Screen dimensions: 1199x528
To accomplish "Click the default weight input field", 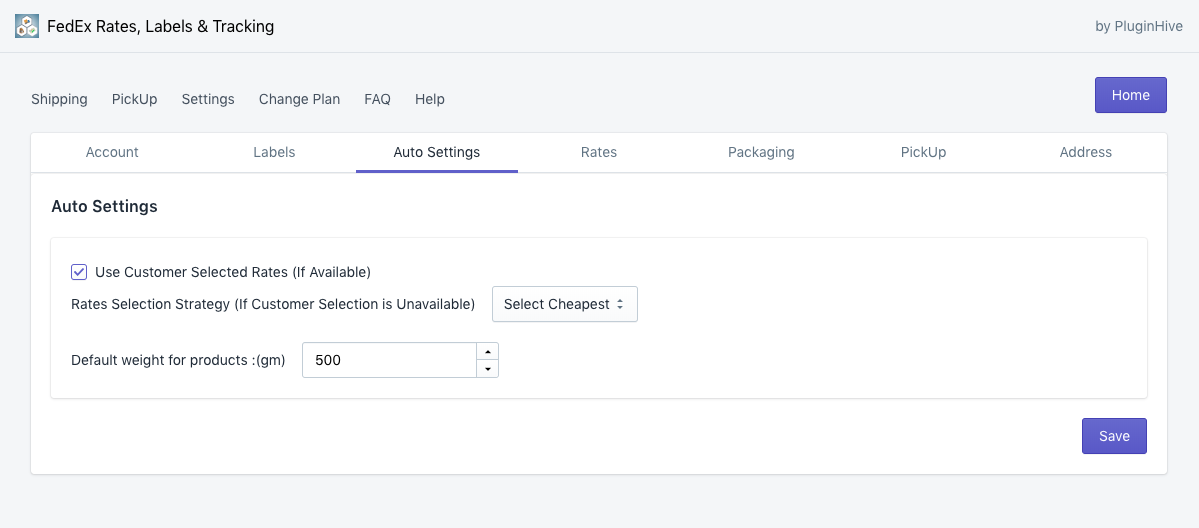I will pos(389,360).
